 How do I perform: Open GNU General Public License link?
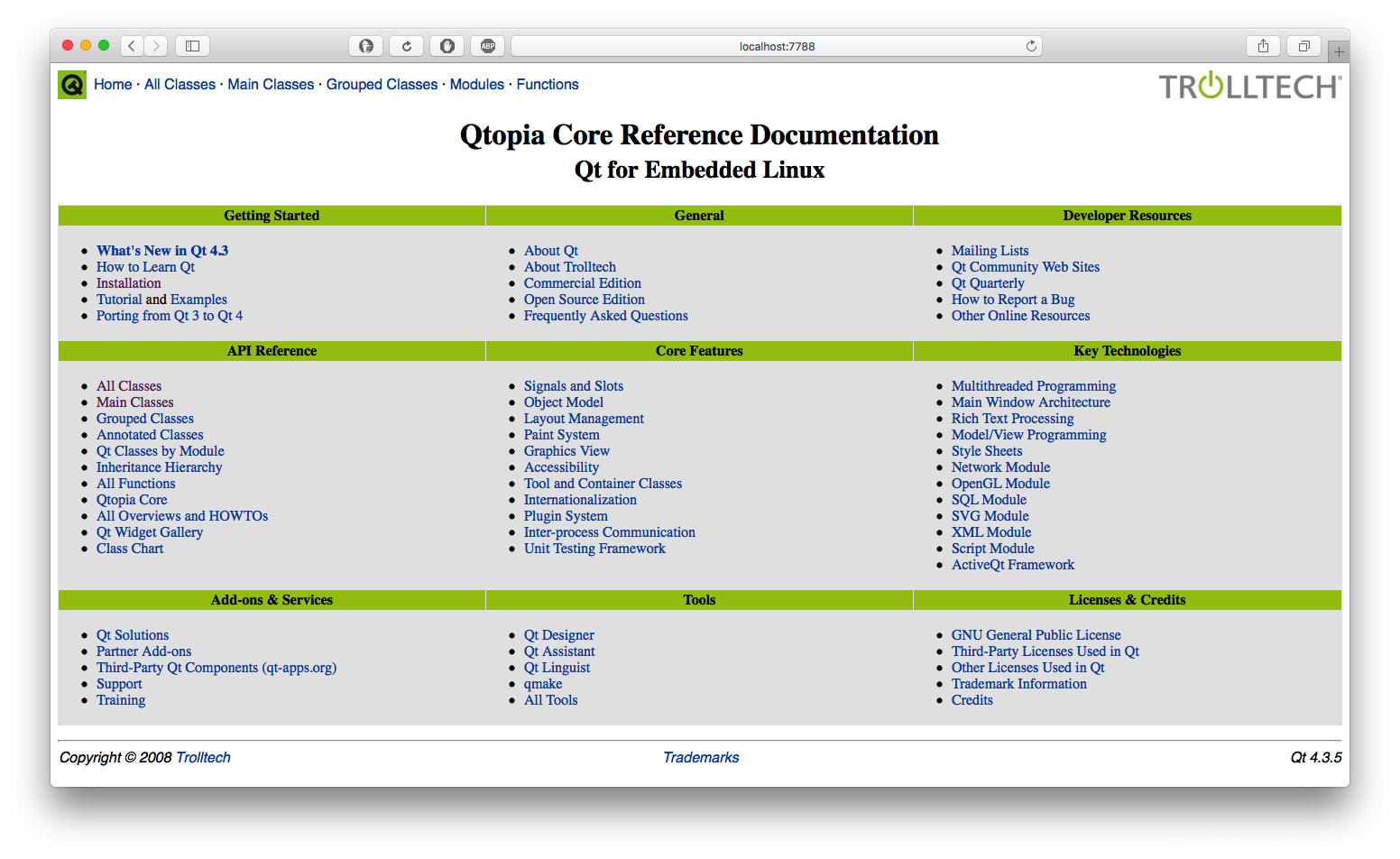(x=1036, y=635)
